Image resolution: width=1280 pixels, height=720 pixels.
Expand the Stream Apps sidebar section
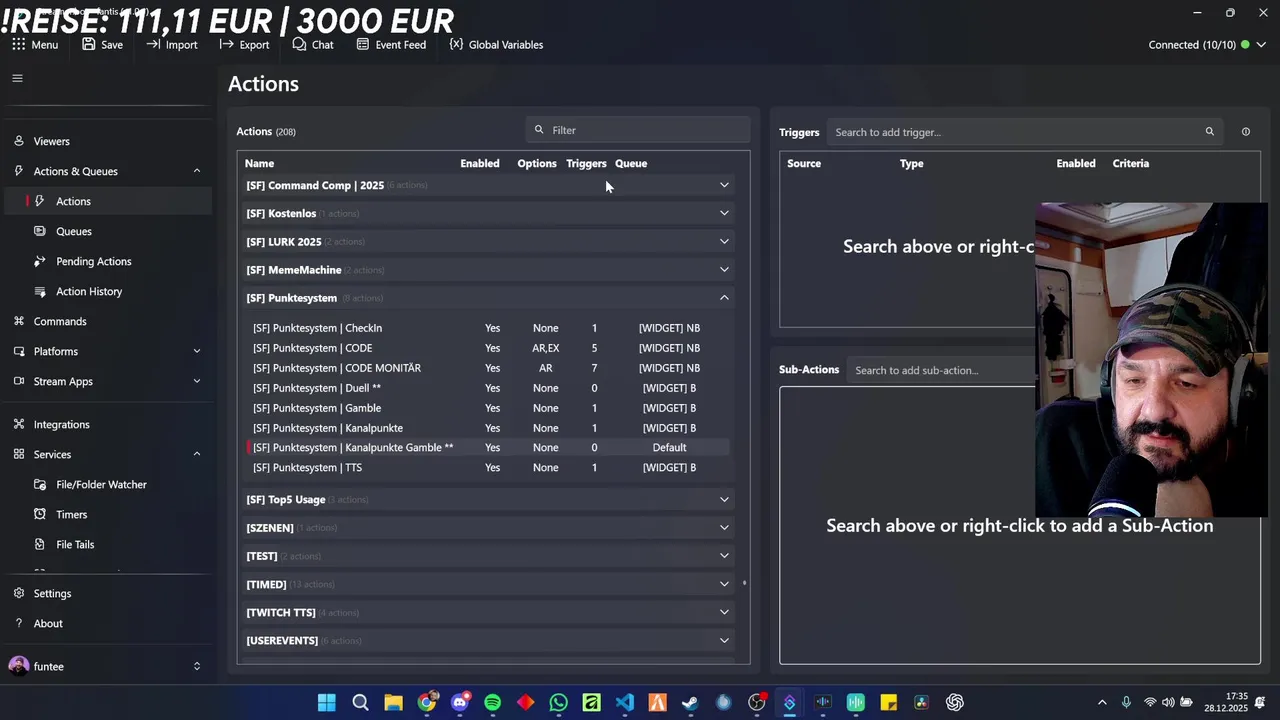[196, 381]
